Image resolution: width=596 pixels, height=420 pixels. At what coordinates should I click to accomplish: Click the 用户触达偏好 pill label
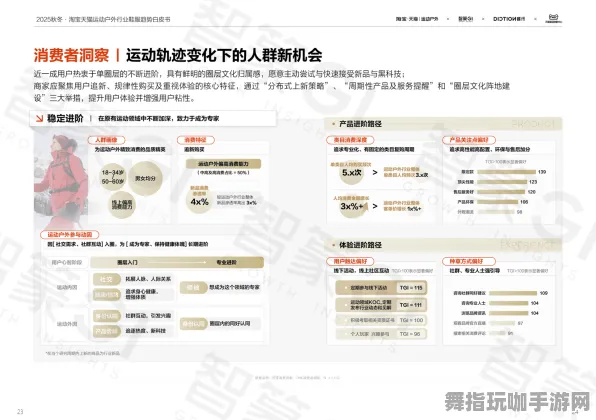pyautogui.click(x=350, y=261)
